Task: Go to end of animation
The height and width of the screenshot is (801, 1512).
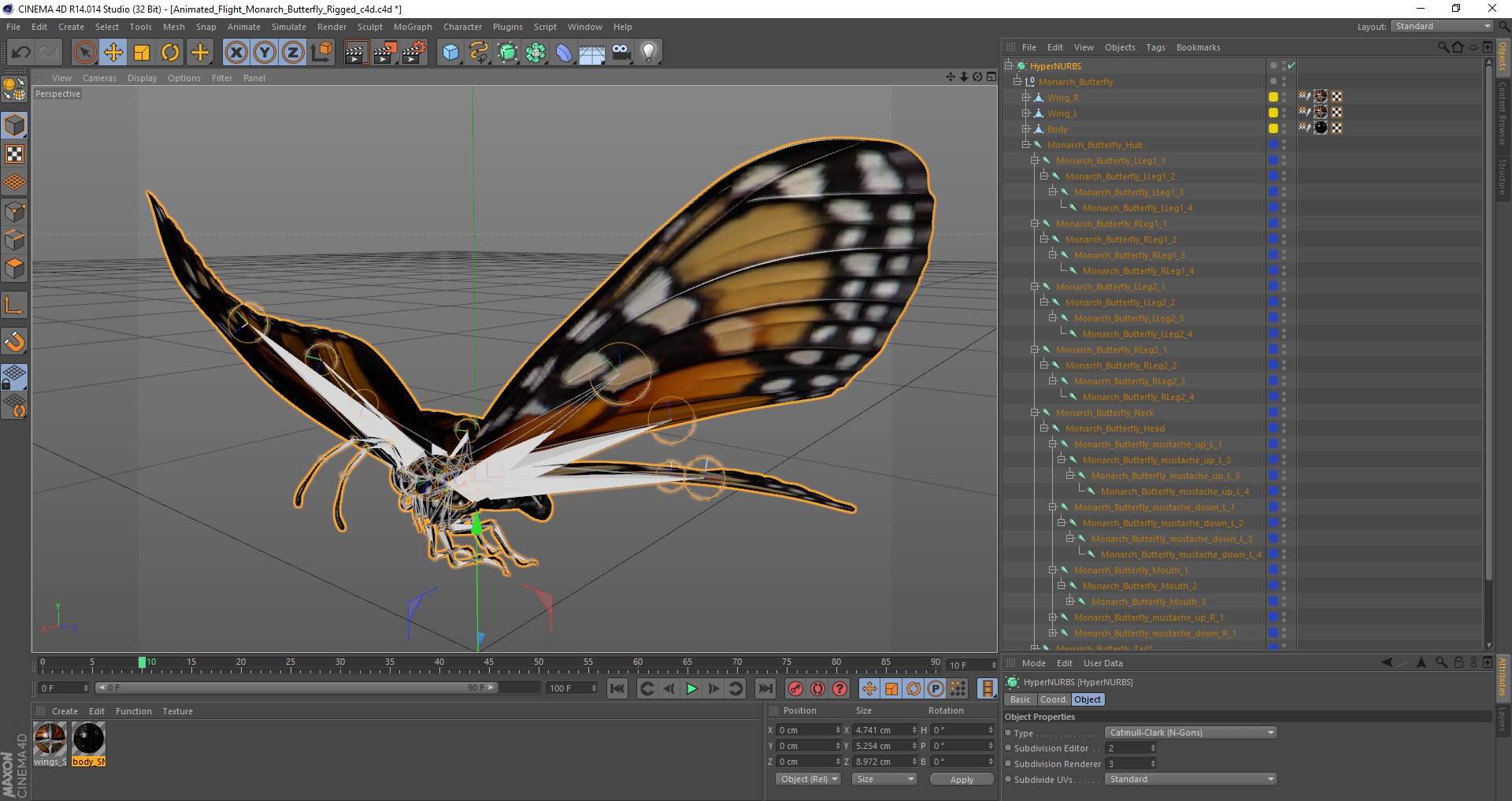Action: pos(765,688)
